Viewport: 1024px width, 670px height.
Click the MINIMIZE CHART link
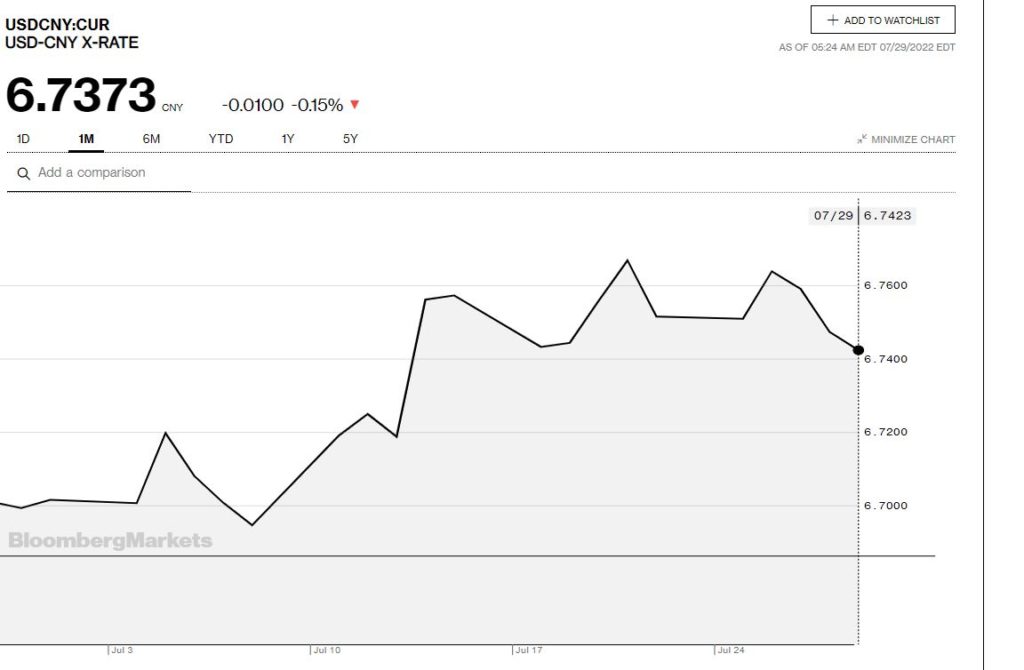(x=913, y=140)
